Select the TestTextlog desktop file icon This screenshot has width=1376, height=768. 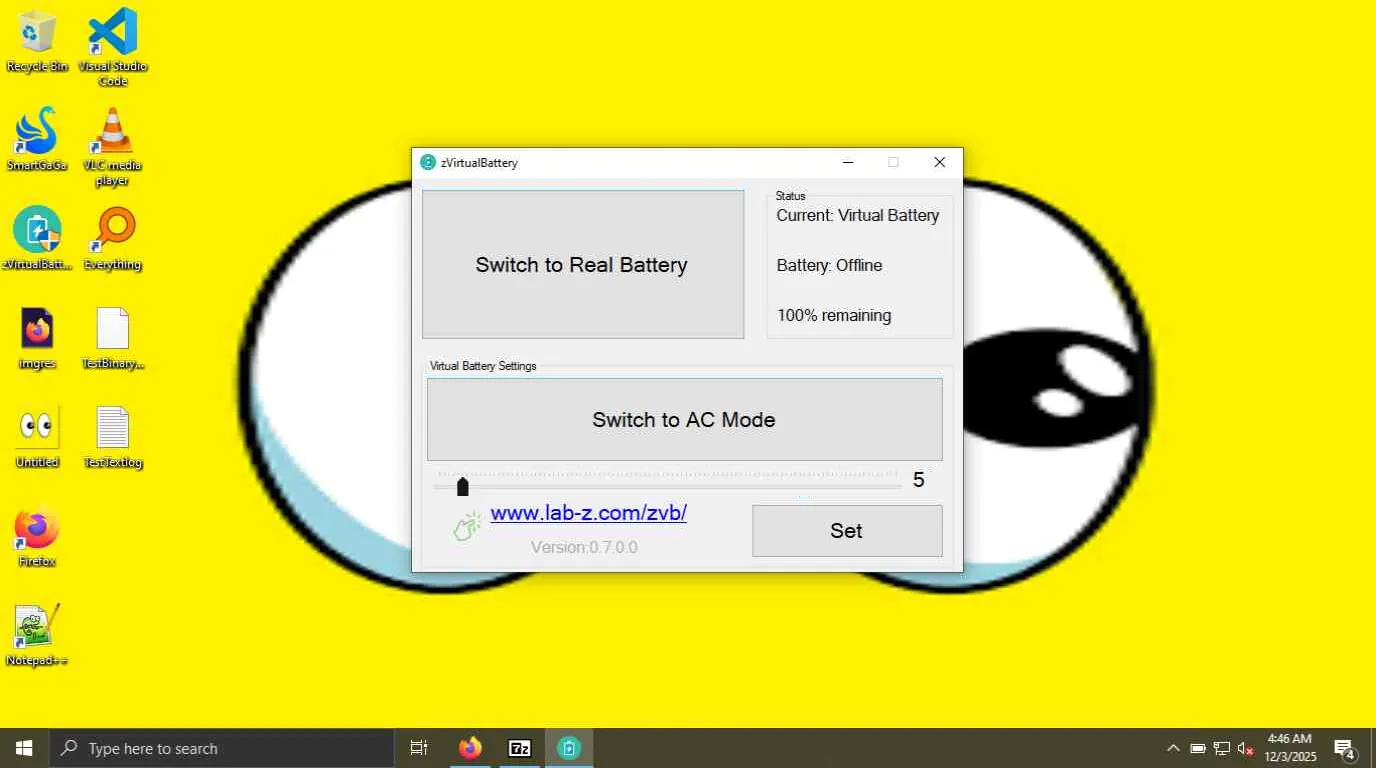(113, 437)
